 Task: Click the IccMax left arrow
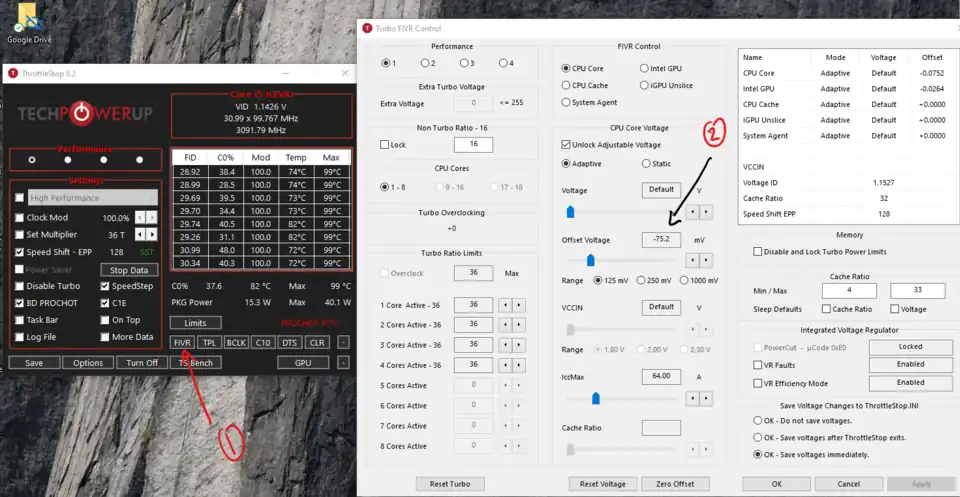click(x=692, y=397)
